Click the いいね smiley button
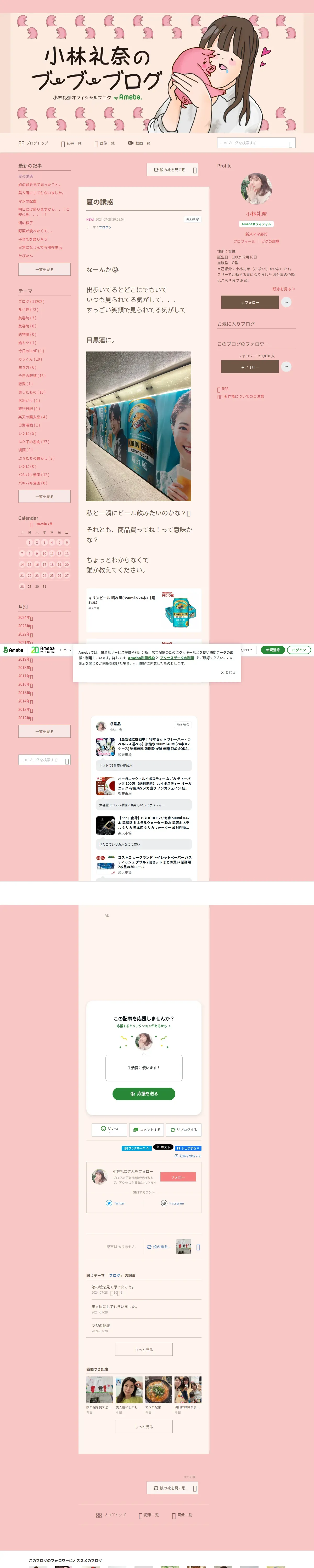Screen dimensions: 314x1568 [109, 1130]
